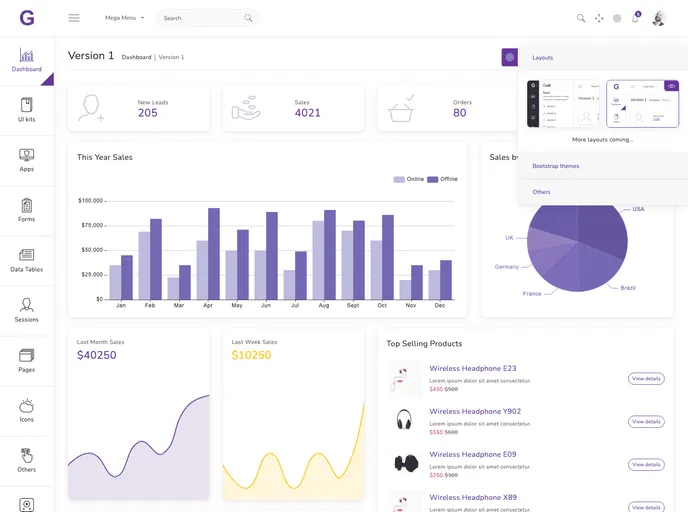
Task: Select the Dashboard sidebar item
Action: click(27, 61)
